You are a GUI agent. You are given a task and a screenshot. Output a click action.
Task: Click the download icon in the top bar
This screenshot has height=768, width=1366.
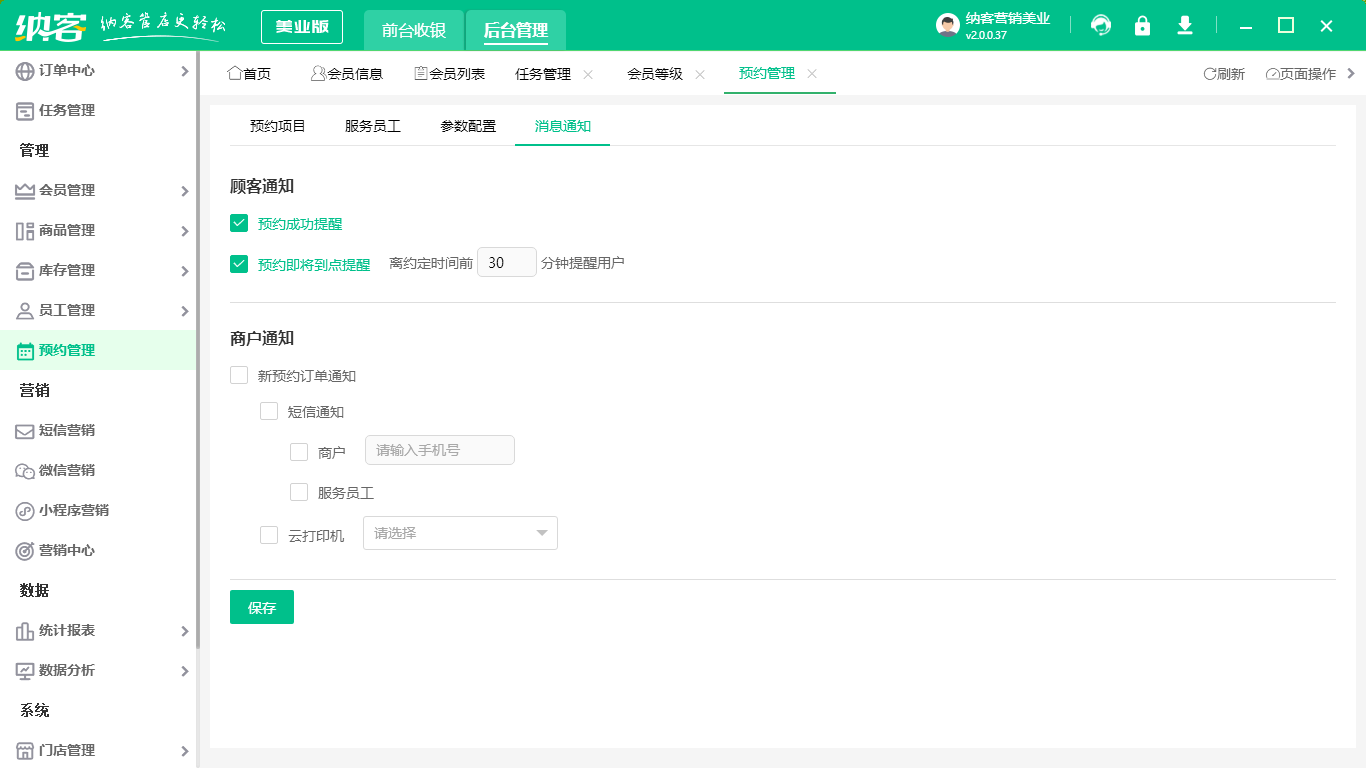pos(1184,24)
